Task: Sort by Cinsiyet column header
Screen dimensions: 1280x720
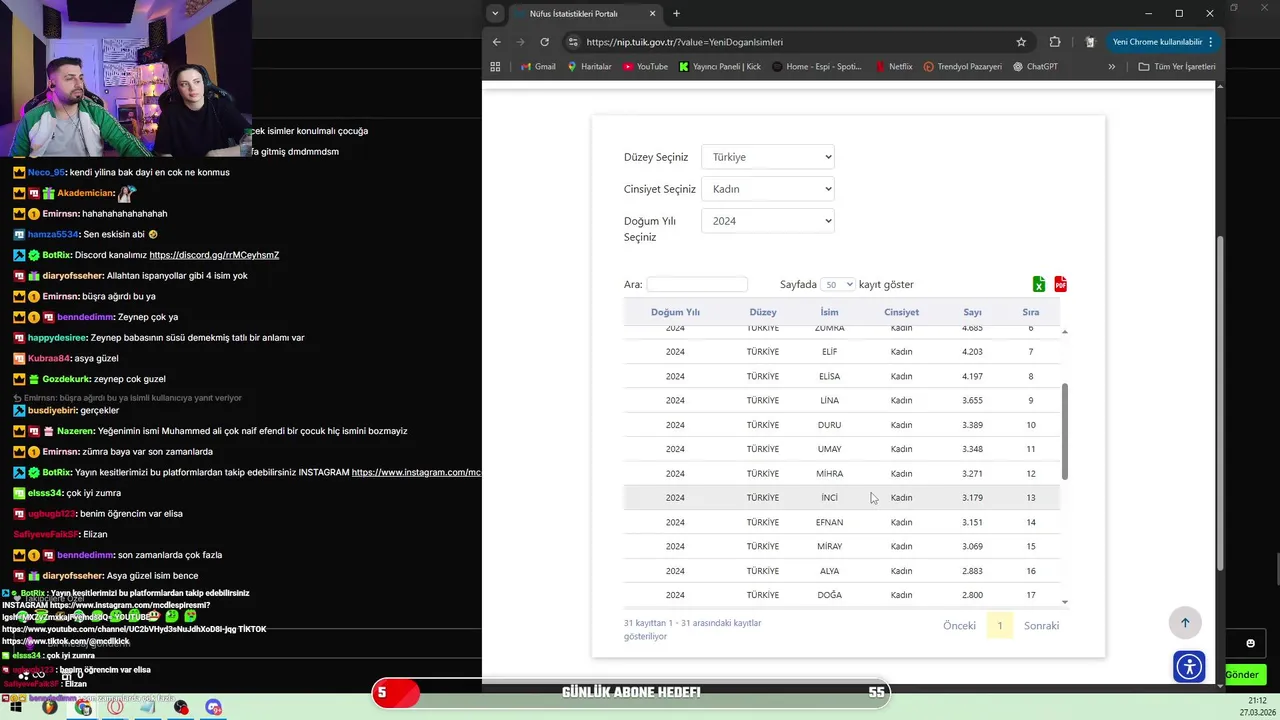Action: click(901, 312)
